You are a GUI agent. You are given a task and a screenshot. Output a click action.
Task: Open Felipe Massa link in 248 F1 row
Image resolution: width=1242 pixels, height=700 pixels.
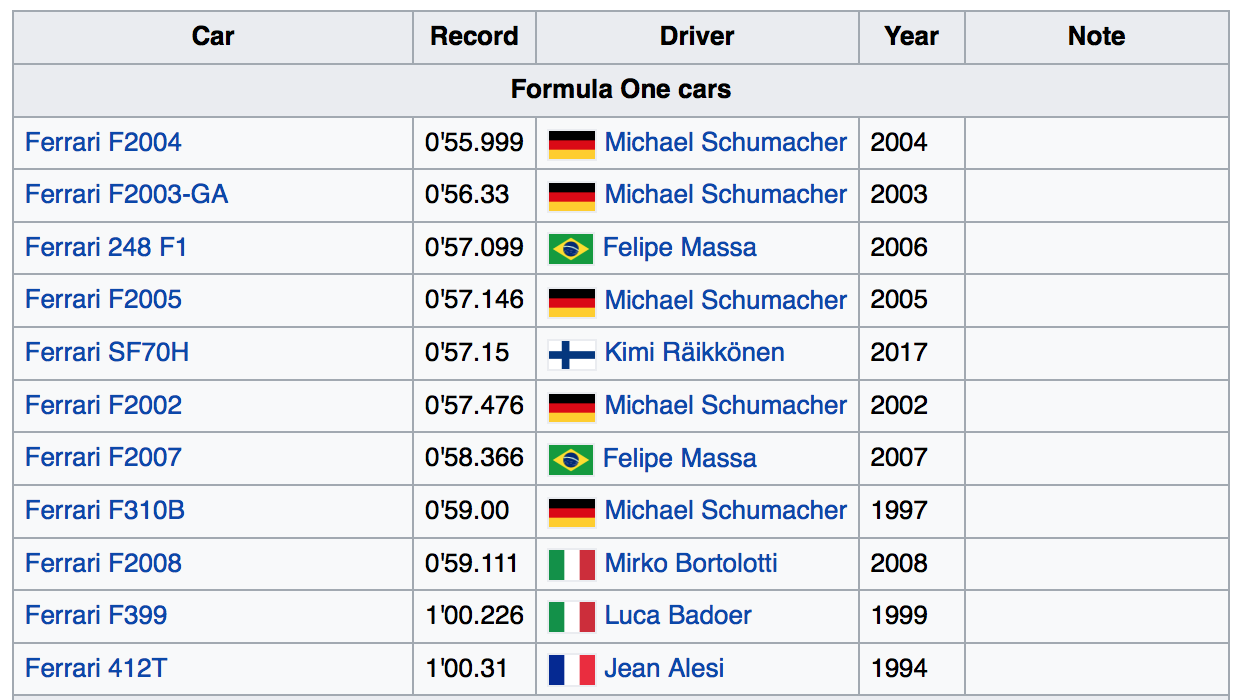680,247
